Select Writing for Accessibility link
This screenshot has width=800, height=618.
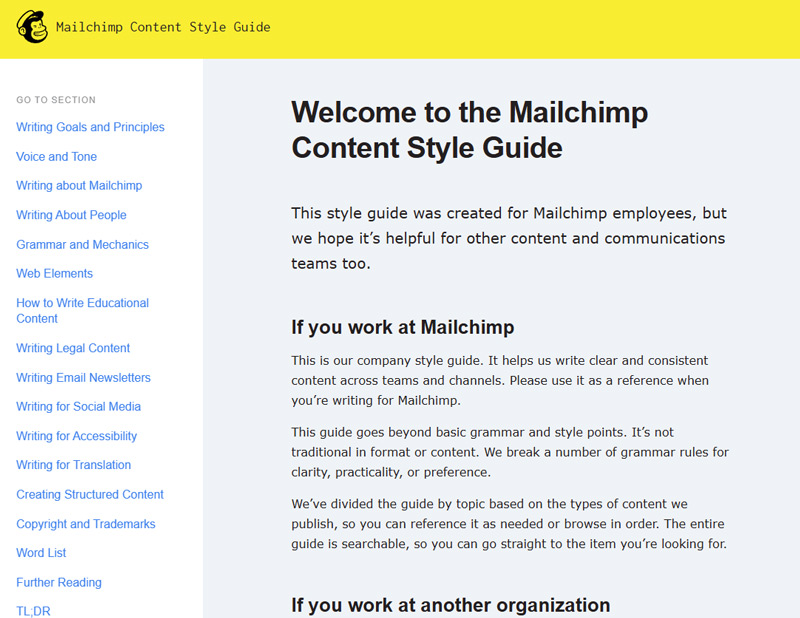(x=76, y=436)
